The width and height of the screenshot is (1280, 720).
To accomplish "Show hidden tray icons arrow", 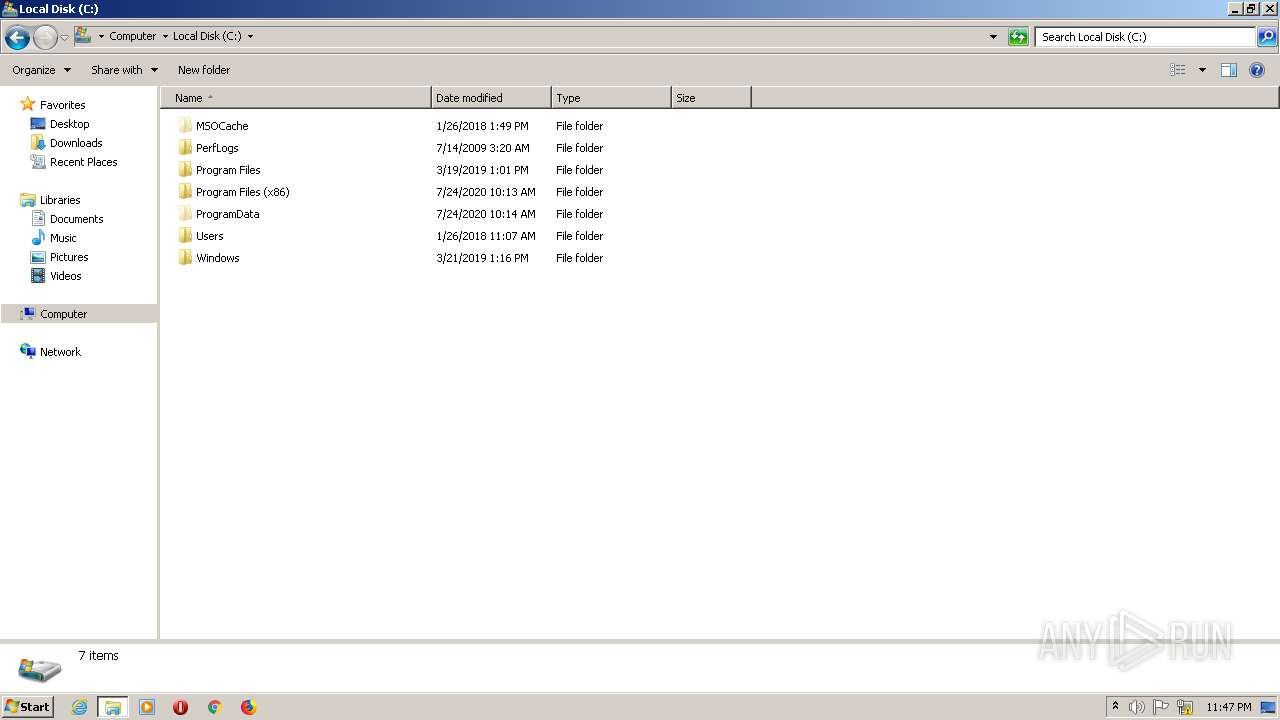I will (x=1115, y=707).
